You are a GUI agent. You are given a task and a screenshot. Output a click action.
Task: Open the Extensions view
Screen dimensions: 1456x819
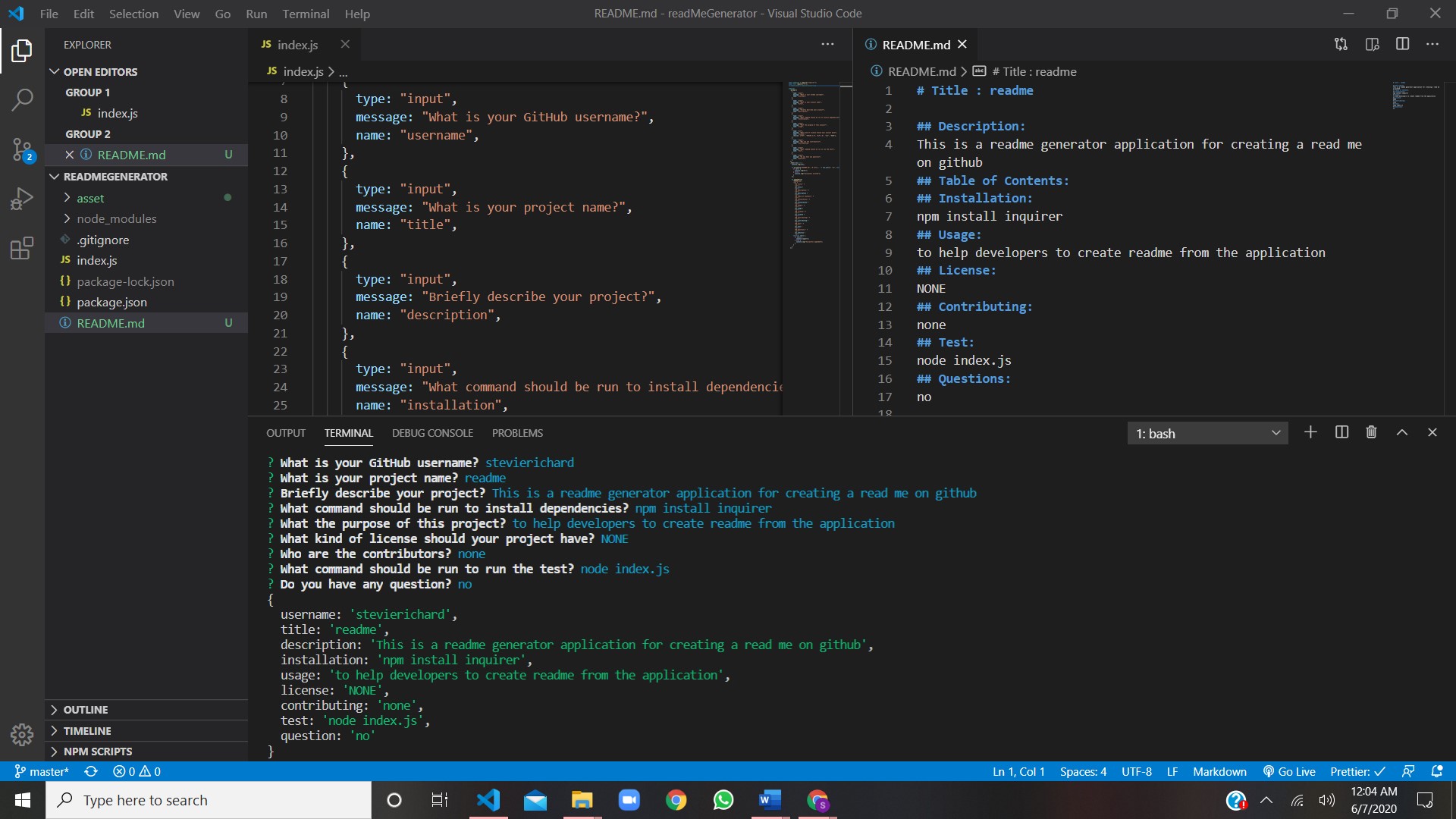(22, 248)
